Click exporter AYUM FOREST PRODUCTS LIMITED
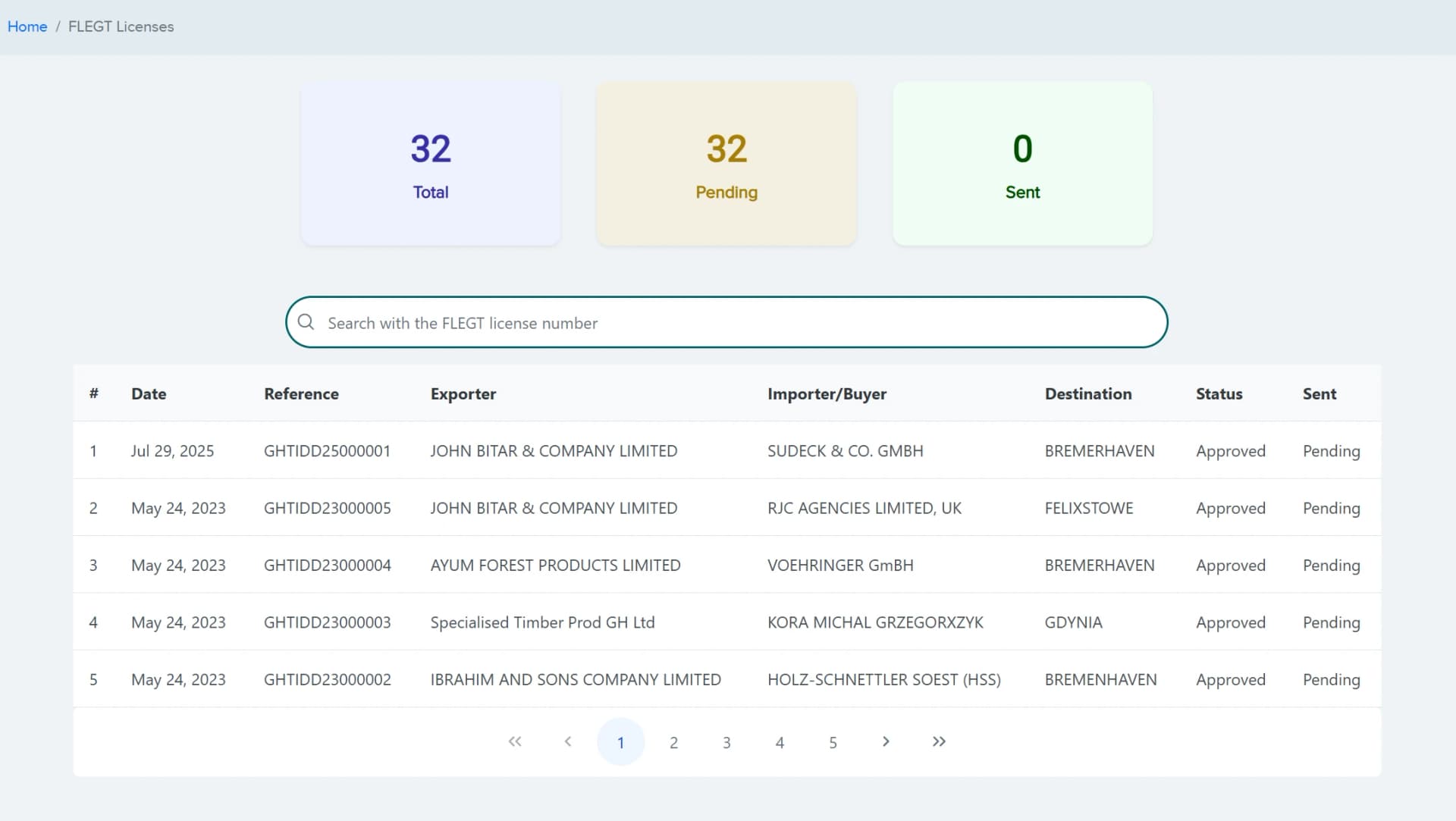The width and height of the screenshot is (1456, 821). pyautogui.click(x=555, y=566)
